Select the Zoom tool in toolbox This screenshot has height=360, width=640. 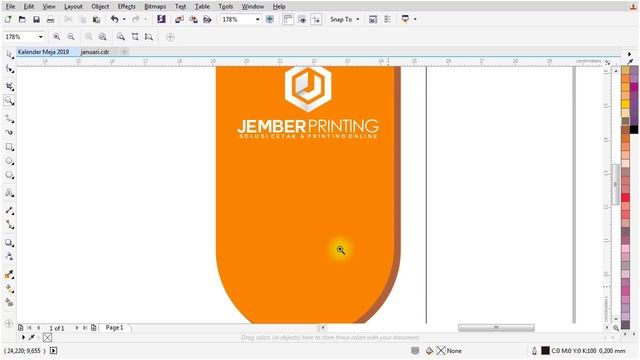9,100
